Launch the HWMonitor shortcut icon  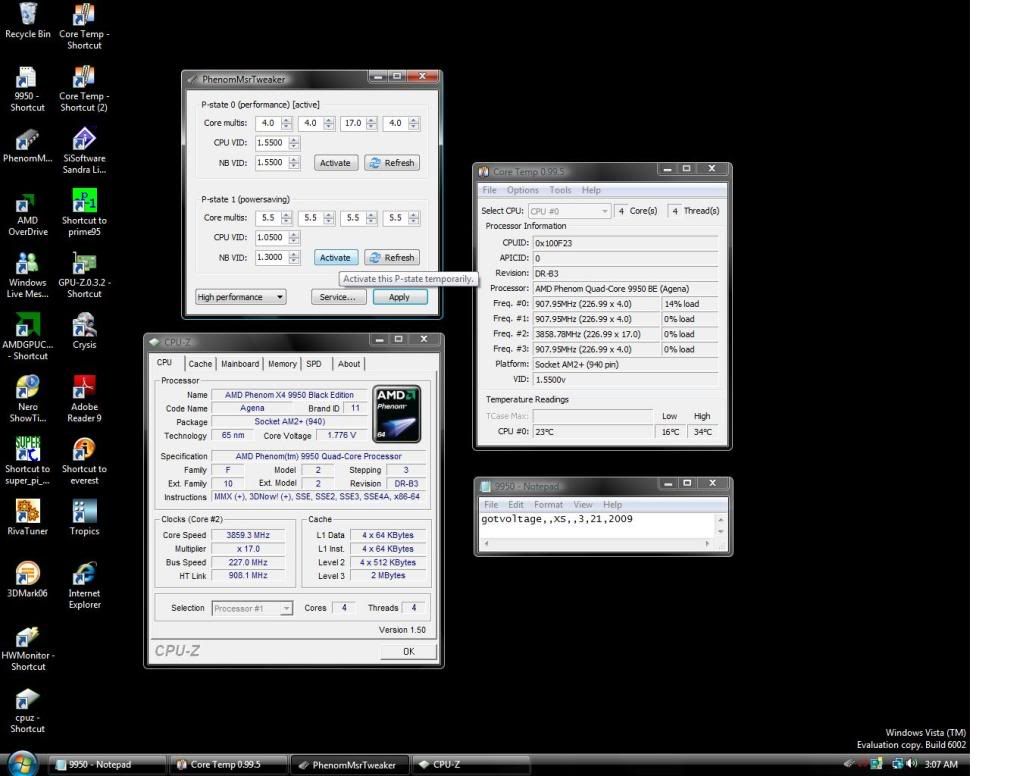[27, 637]
